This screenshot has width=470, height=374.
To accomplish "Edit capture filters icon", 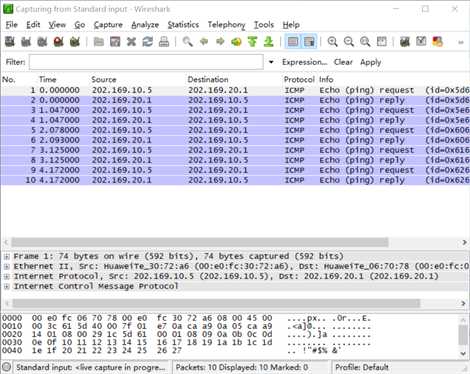I will click(405, 42).
